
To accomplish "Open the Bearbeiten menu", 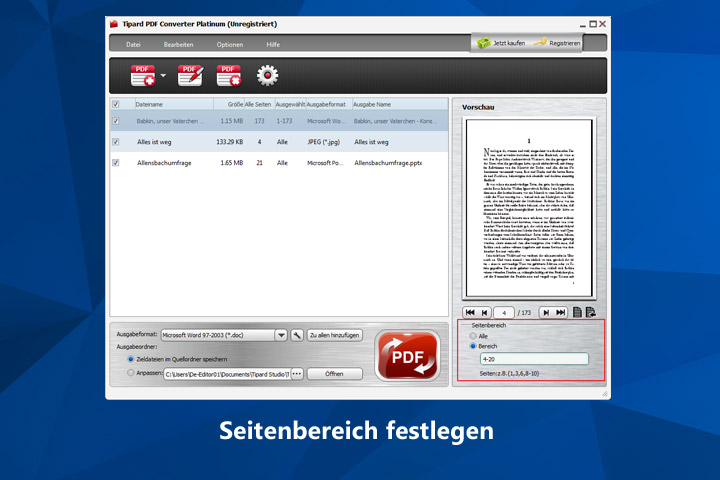I will coord(178,45).
